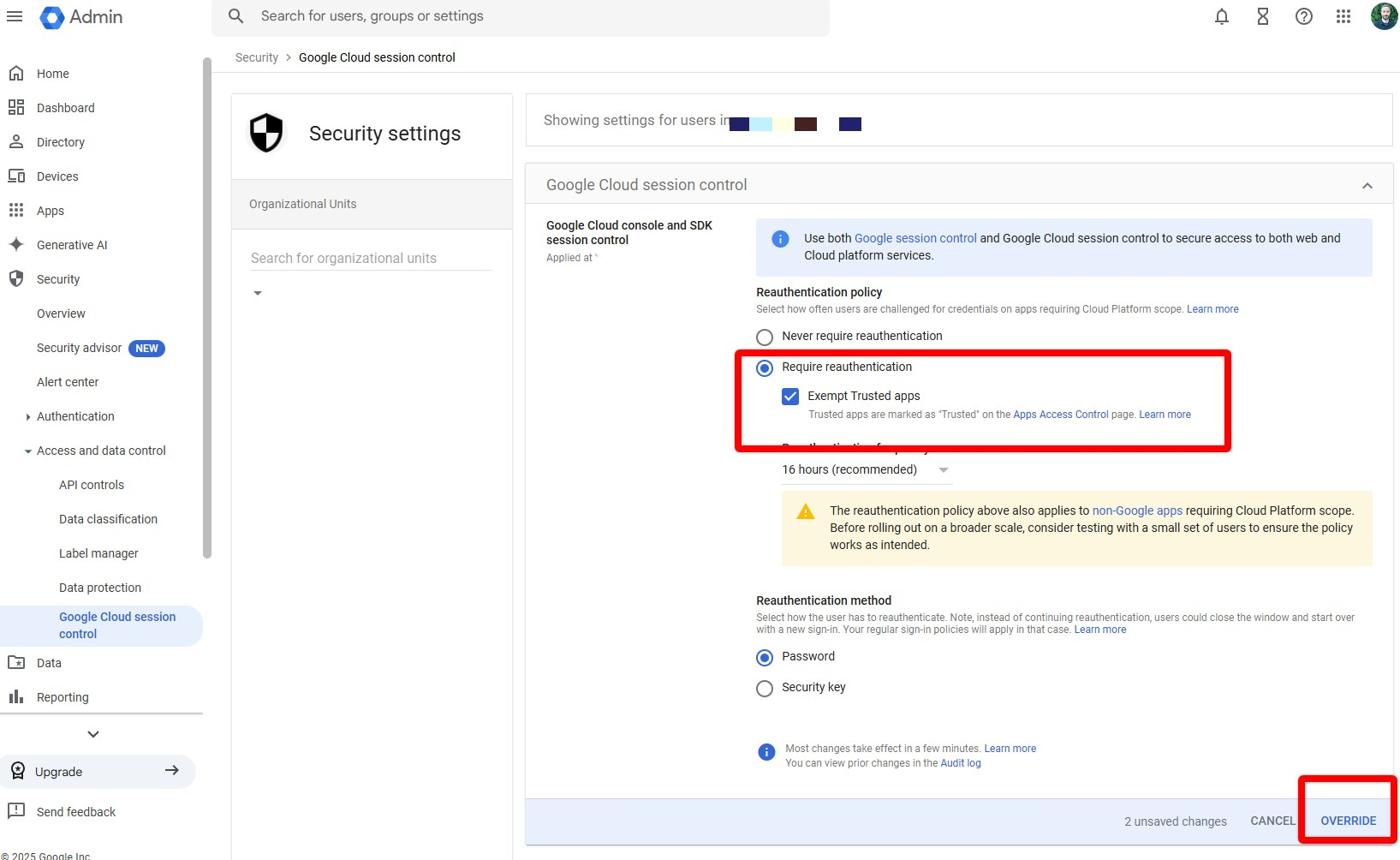Image resolution: width=1400 pixels, height=860 pixels.
Task: Open the main hamburger menu
Action: click(15, 16)
